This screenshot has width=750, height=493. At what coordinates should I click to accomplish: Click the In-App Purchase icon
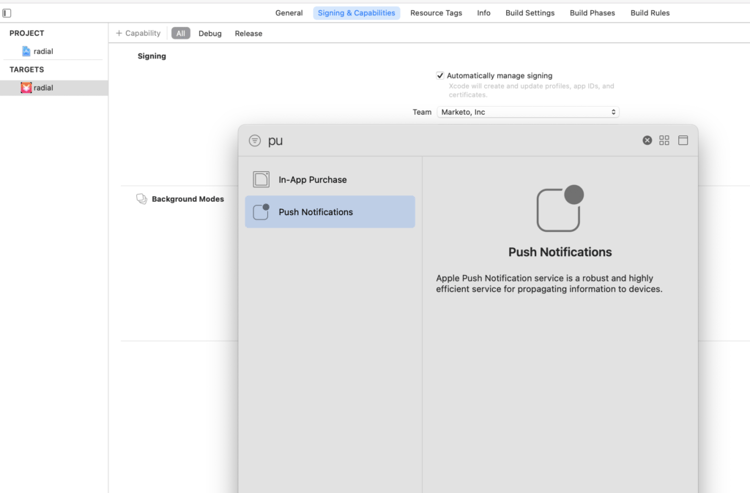pyautogui.click(x=261, y=179)
